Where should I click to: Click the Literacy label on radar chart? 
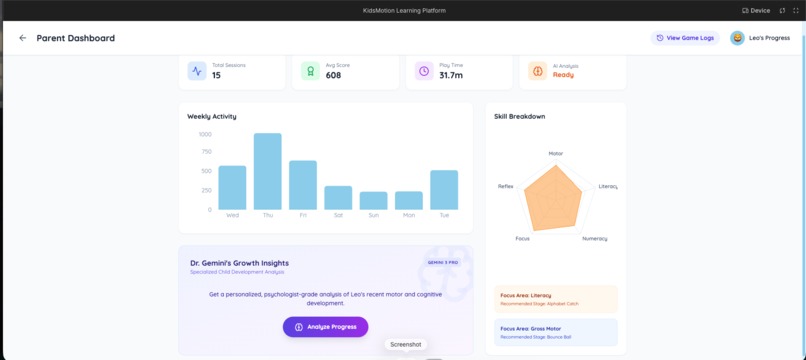608,186
